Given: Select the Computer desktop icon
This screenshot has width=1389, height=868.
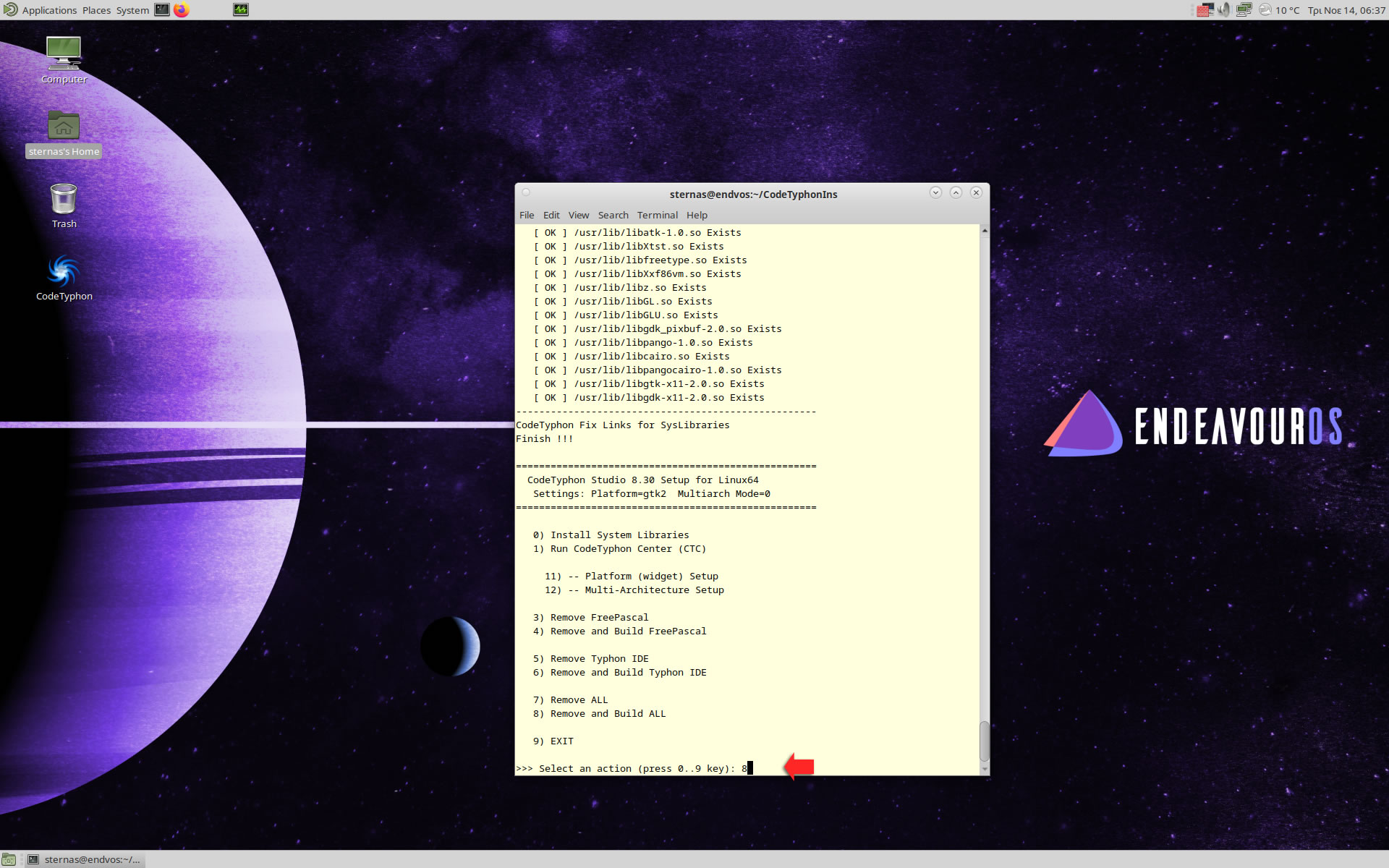Looking at the screenshot, I should coord(64,61).
